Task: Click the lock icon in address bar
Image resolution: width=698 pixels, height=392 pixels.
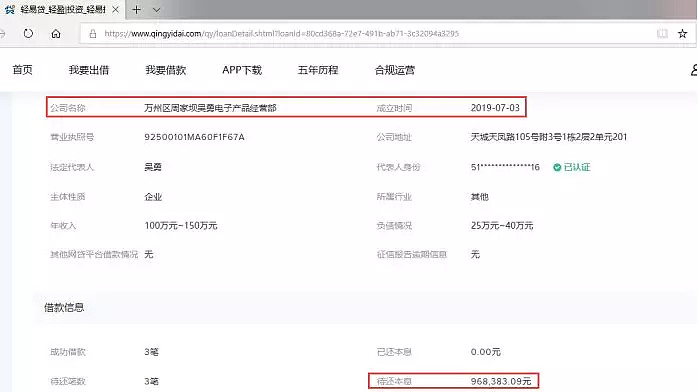Action: coord(93,33)
